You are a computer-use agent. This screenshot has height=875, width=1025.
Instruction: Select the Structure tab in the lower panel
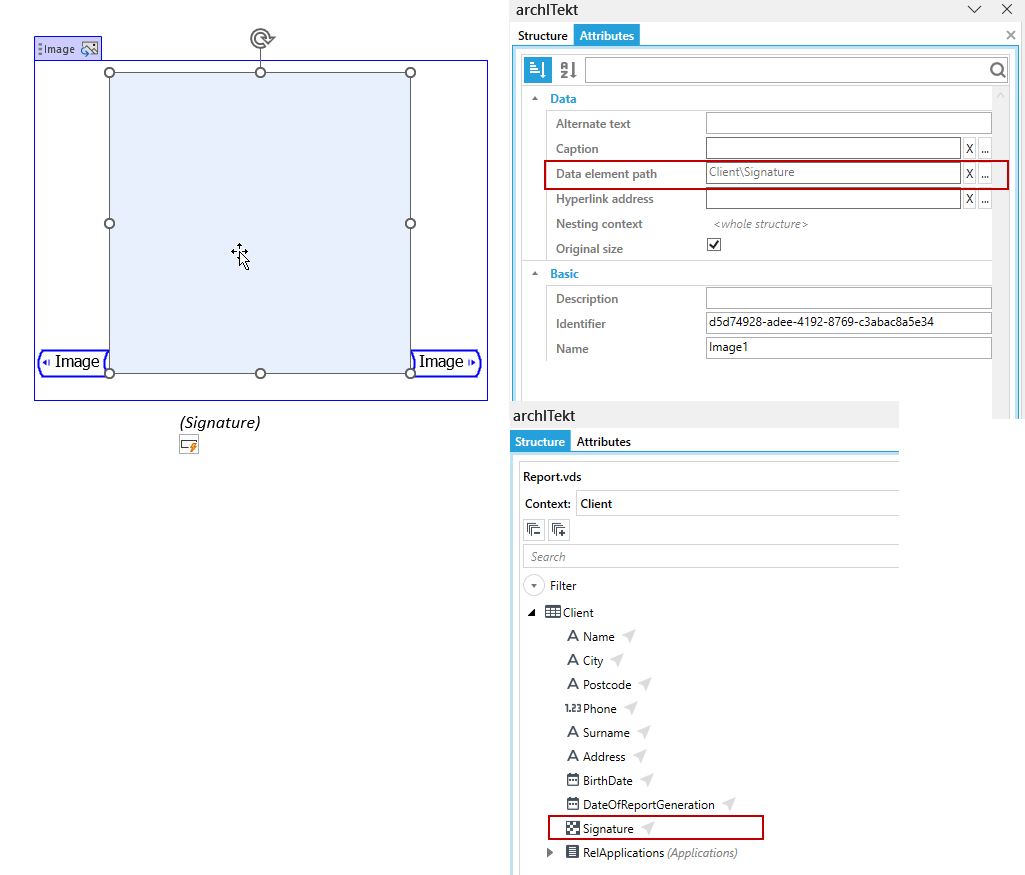point(540,442)
